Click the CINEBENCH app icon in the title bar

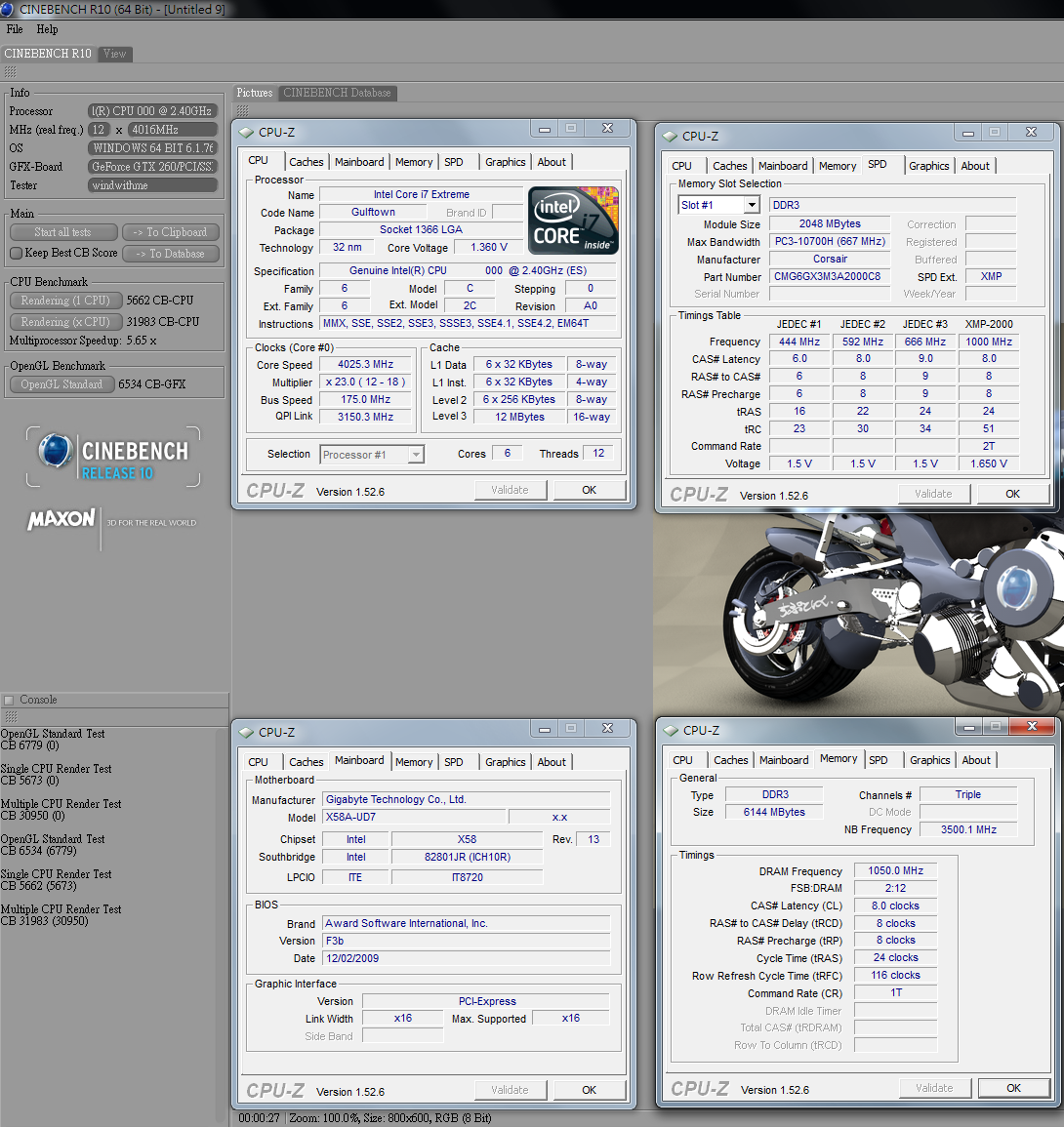pos(9,9)
